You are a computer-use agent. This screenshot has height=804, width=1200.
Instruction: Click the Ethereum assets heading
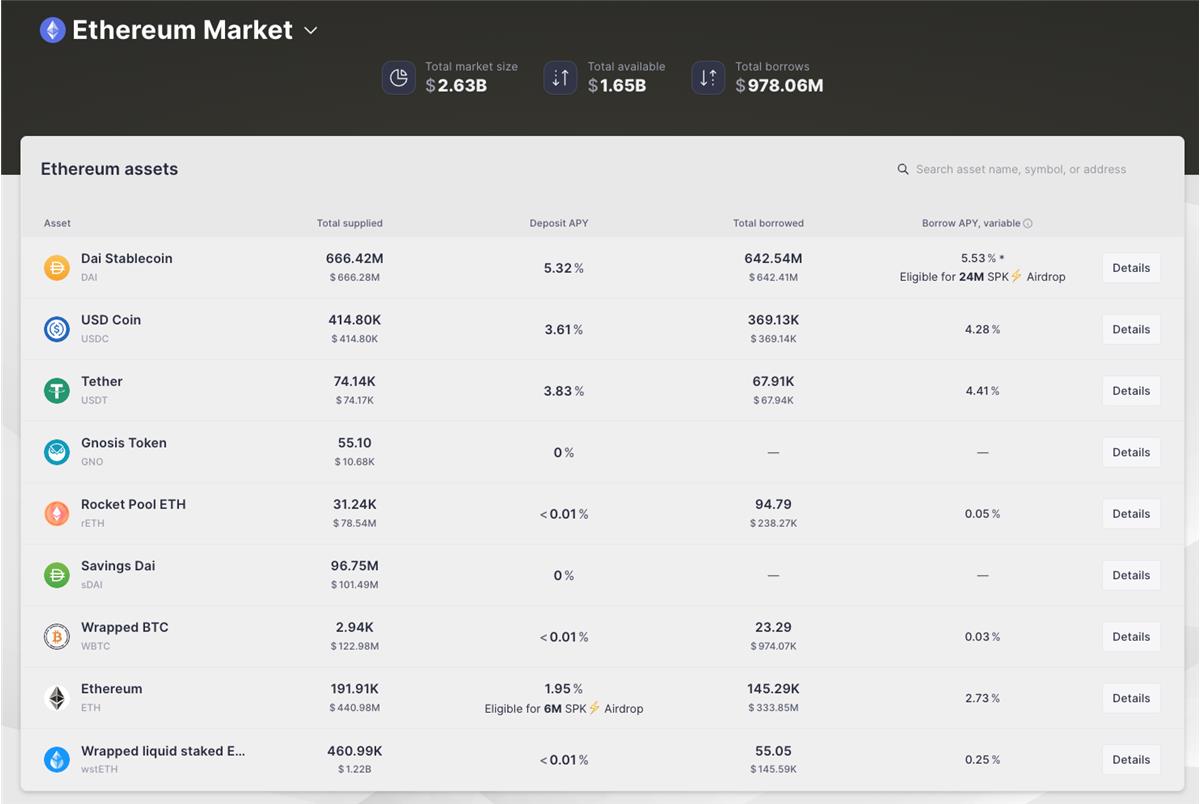pyautogui.click(x=109, y=169)
